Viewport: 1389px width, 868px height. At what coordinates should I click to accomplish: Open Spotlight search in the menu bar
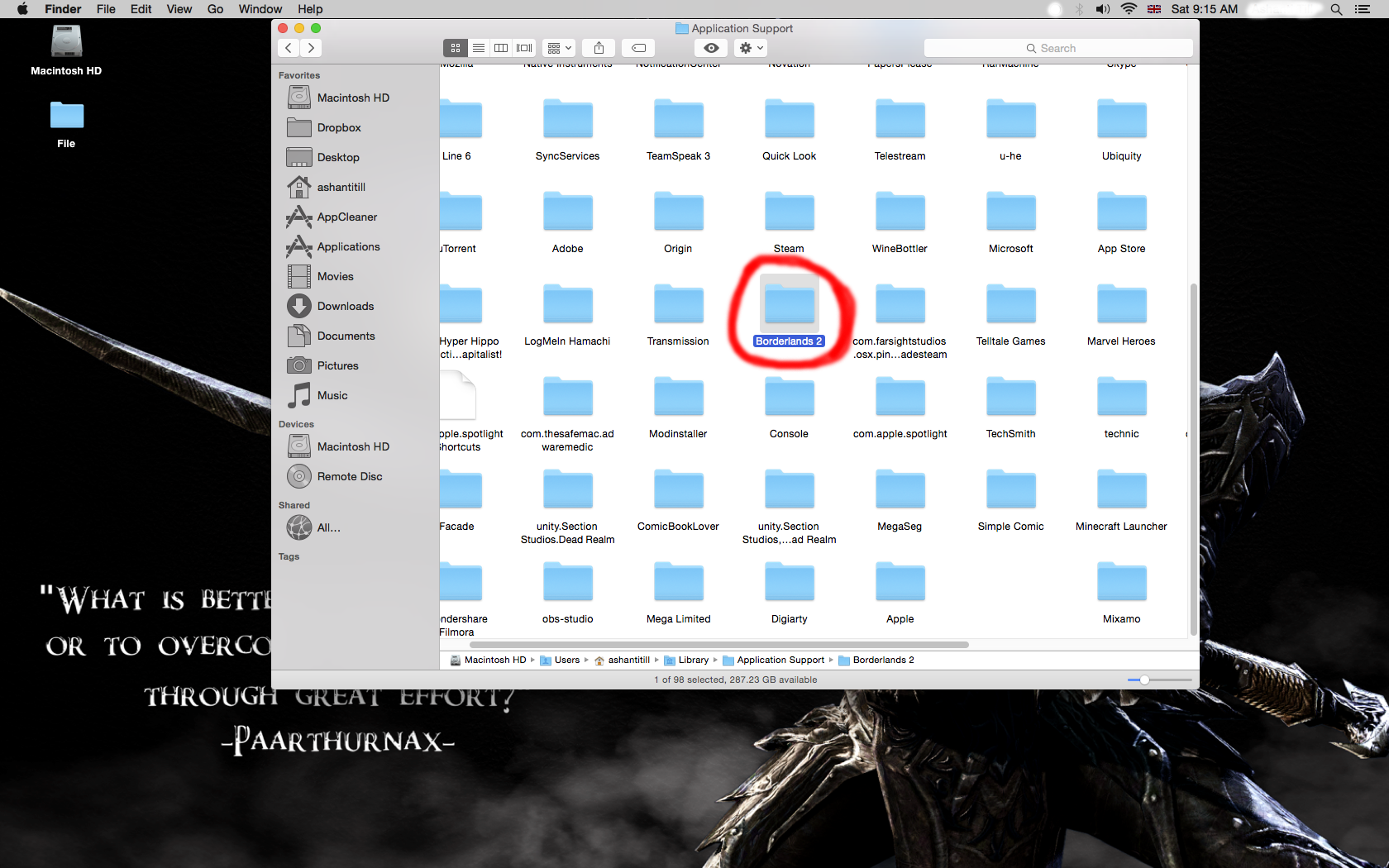click(x=1336, y=9)
